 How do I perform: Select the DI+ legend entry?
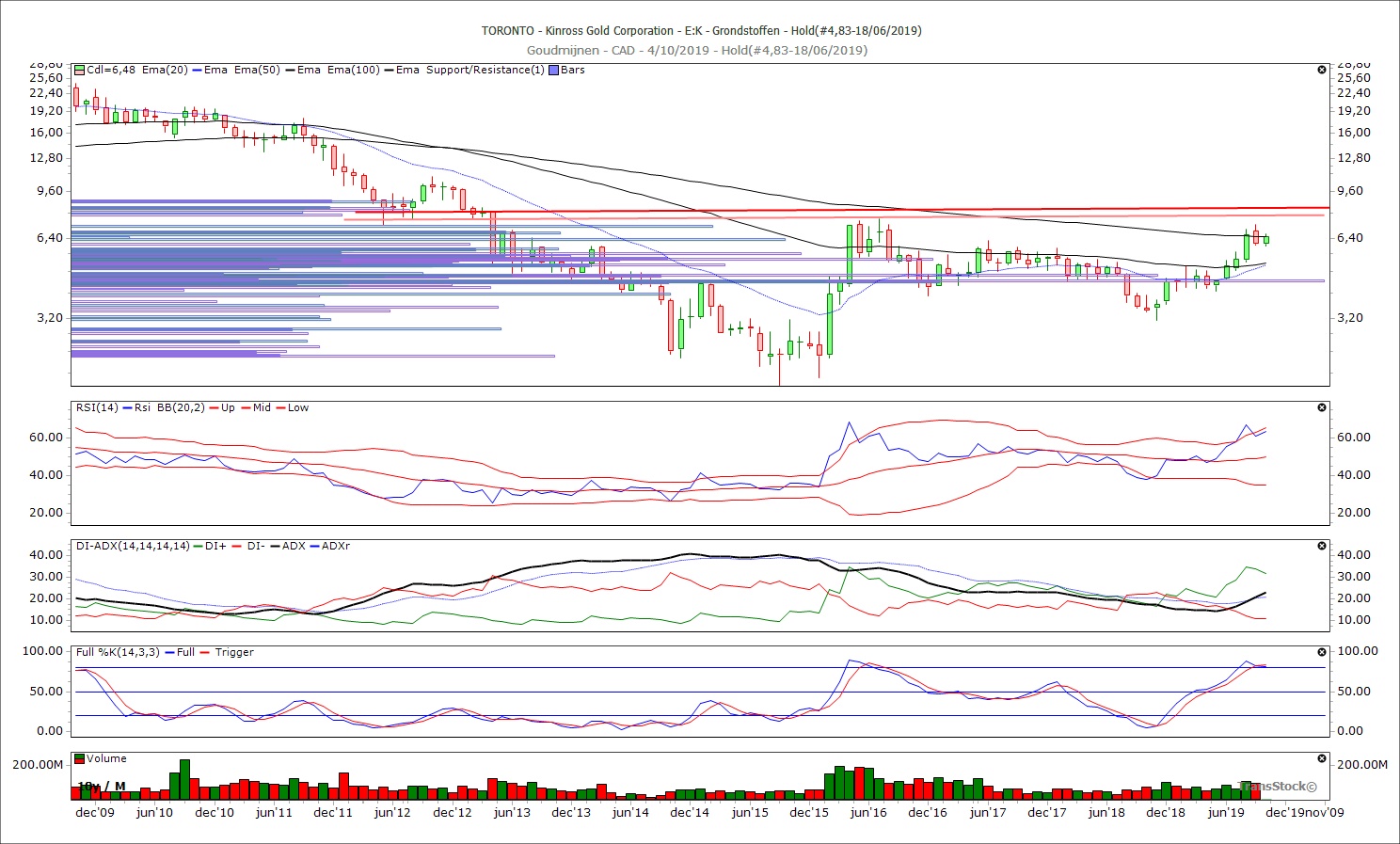coord(215,546)
